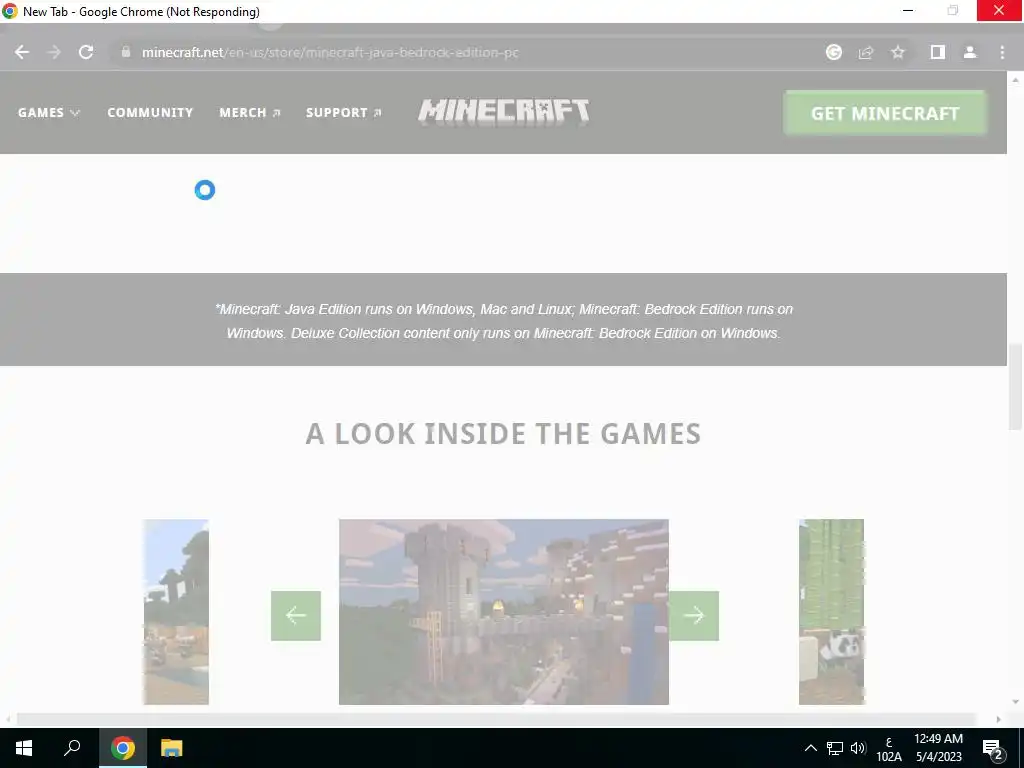
Task: Click the Chrome taskbar icon
Action: (123, 748)
